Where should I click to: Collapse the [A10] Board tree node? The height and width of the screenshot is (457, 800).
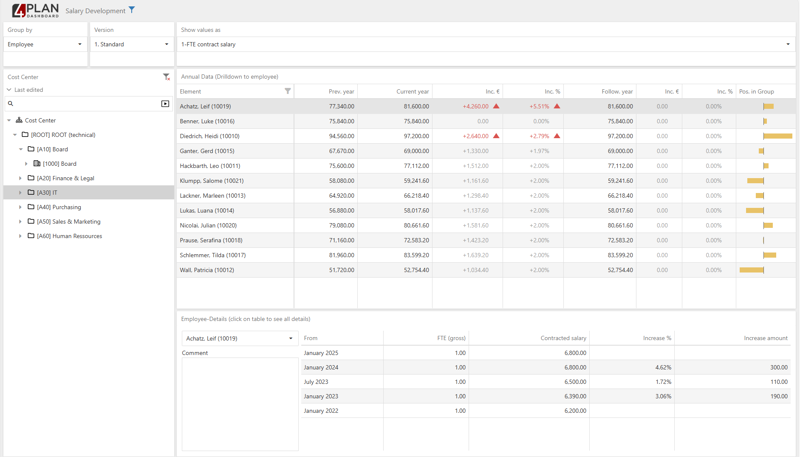(x=20, y=149)
